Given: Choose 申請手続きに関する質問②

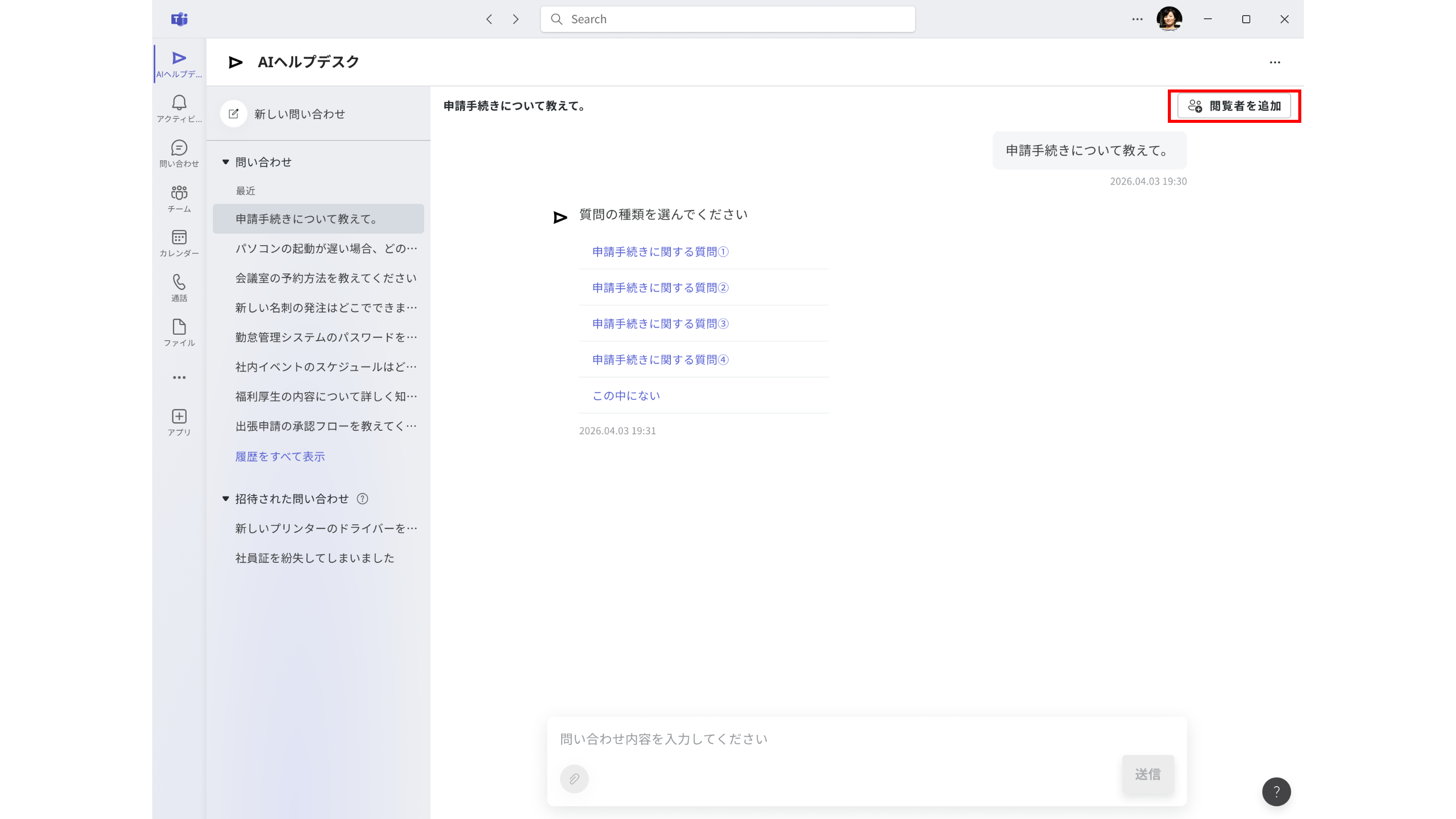Looking at the screenshot, I should click(x=660, y=288).
